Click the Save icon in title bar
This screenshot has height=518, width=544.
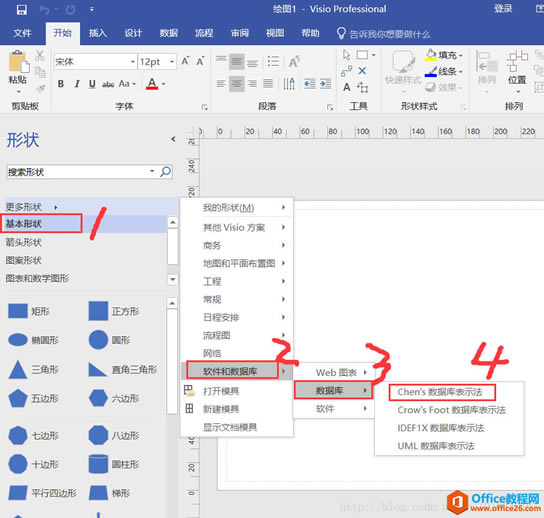pyautogui.click(x=22, y=10)
